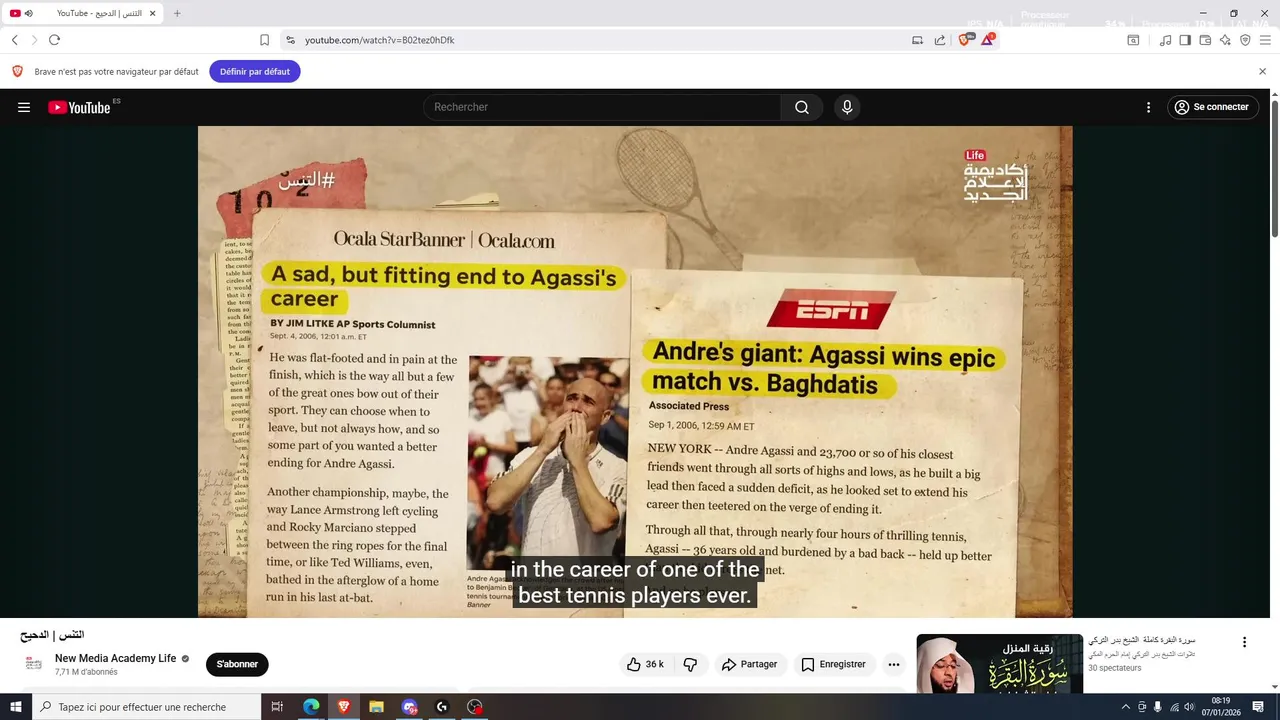Click the YouTube search magnifier button
The width and height of the screenshot is (1280, 720).
[802, 107]
